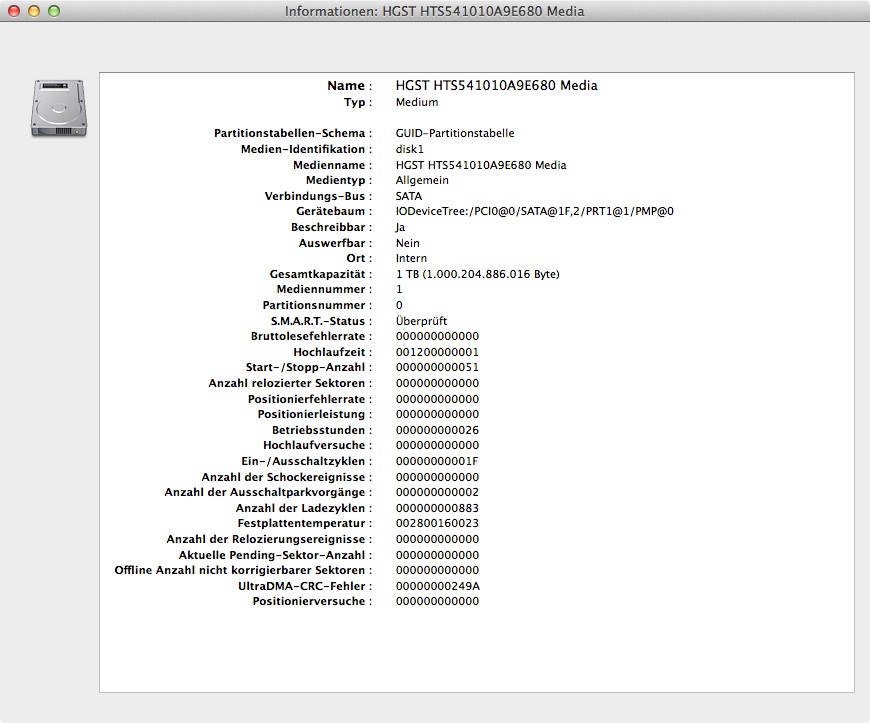
Task: Select the Anzahl relozierter Sektoren label
Action: (290, 383)
